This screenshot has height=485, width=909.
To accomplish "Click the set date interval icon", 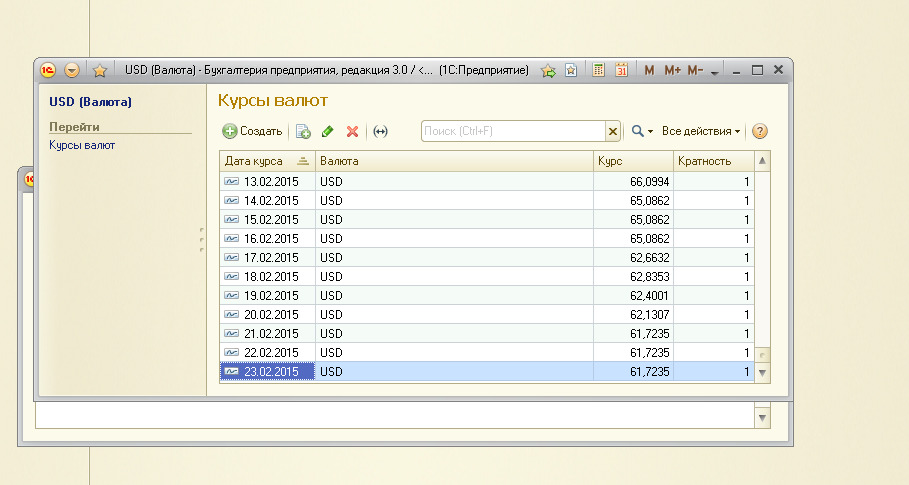I will point(380,132).
